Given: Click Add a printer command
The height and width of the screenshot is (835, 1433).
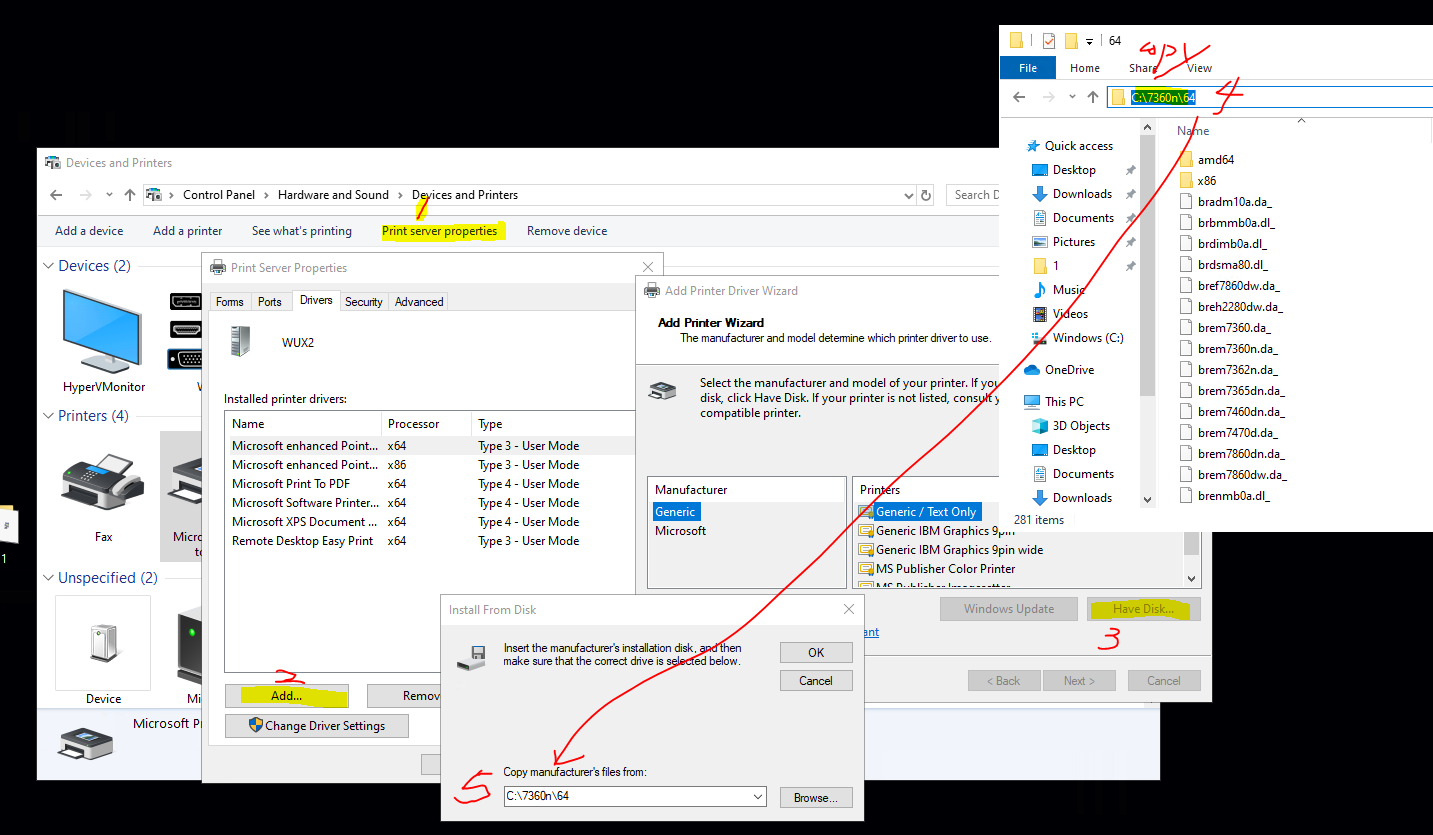Looking at the screenshot, I should point(188,231).
